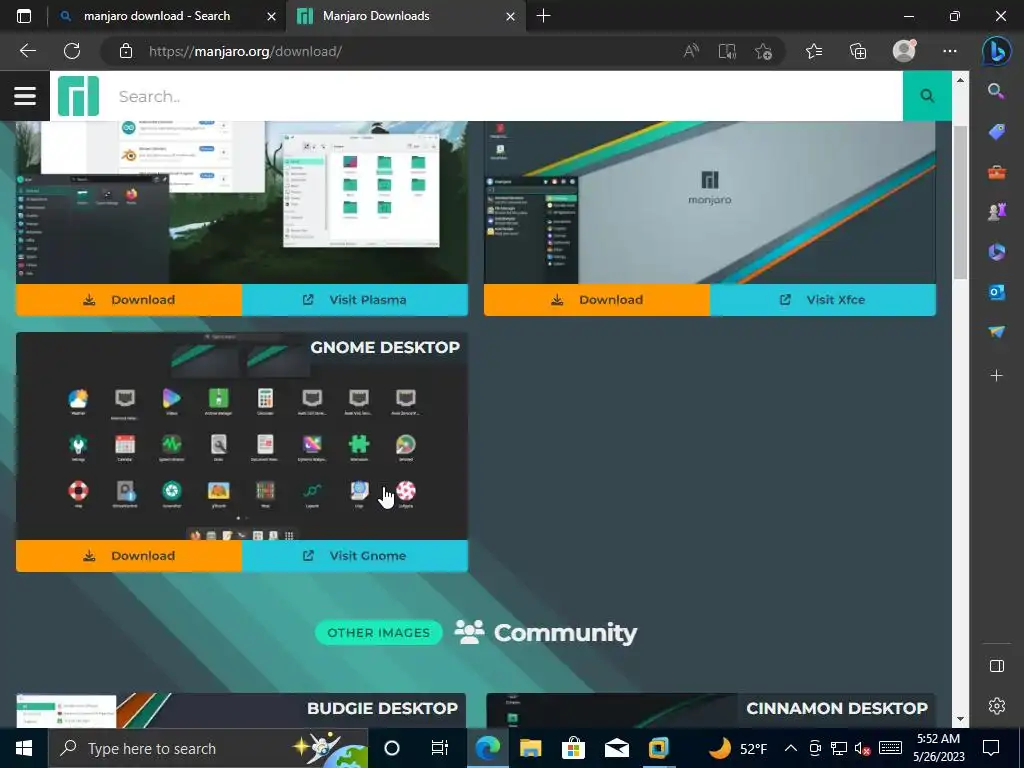The image size is (1024, 768).
Task: Open Microsoft 365 in sidebar
Action: [996, 252]
